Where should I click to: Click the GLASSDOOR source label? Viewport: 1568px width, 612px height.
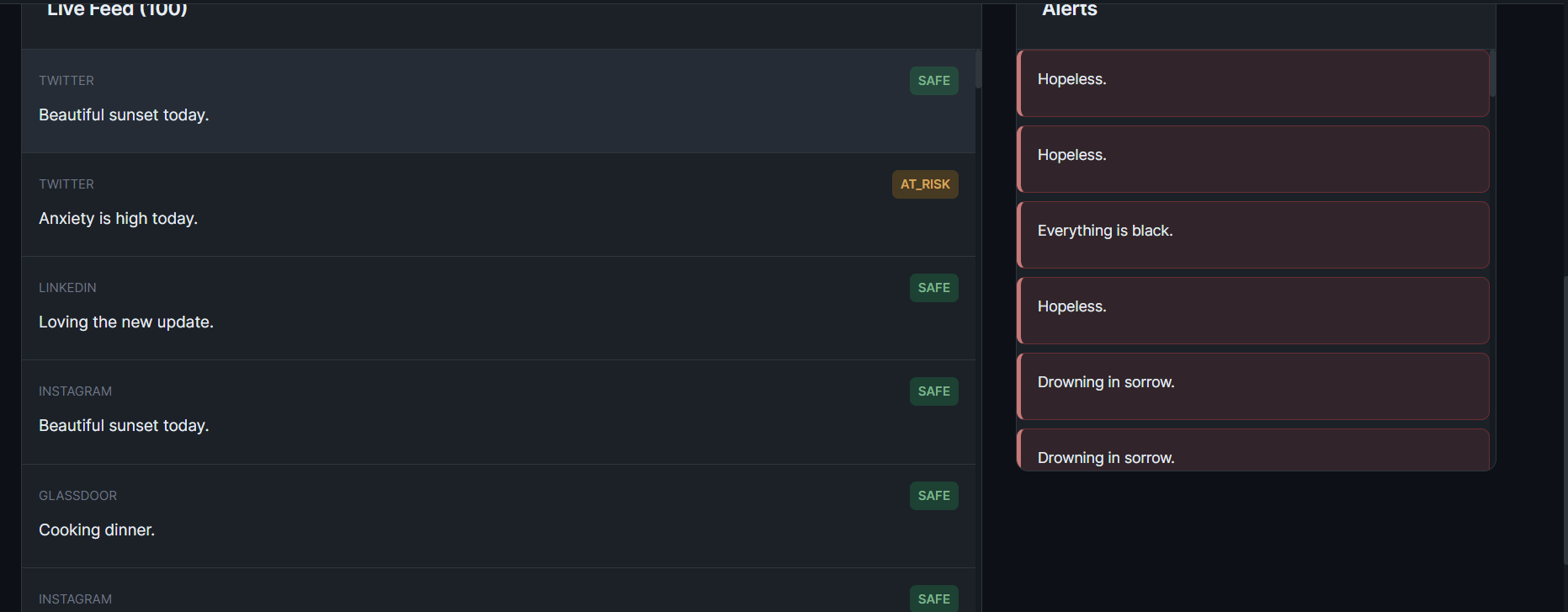[x=77, y=496]
